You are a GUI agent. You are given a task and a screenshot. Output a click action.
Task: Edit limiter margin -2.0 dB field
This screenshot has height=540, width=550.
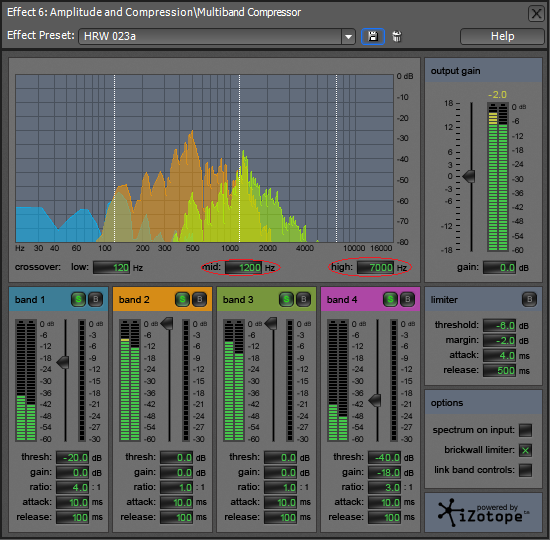click(x=499, y=340)
